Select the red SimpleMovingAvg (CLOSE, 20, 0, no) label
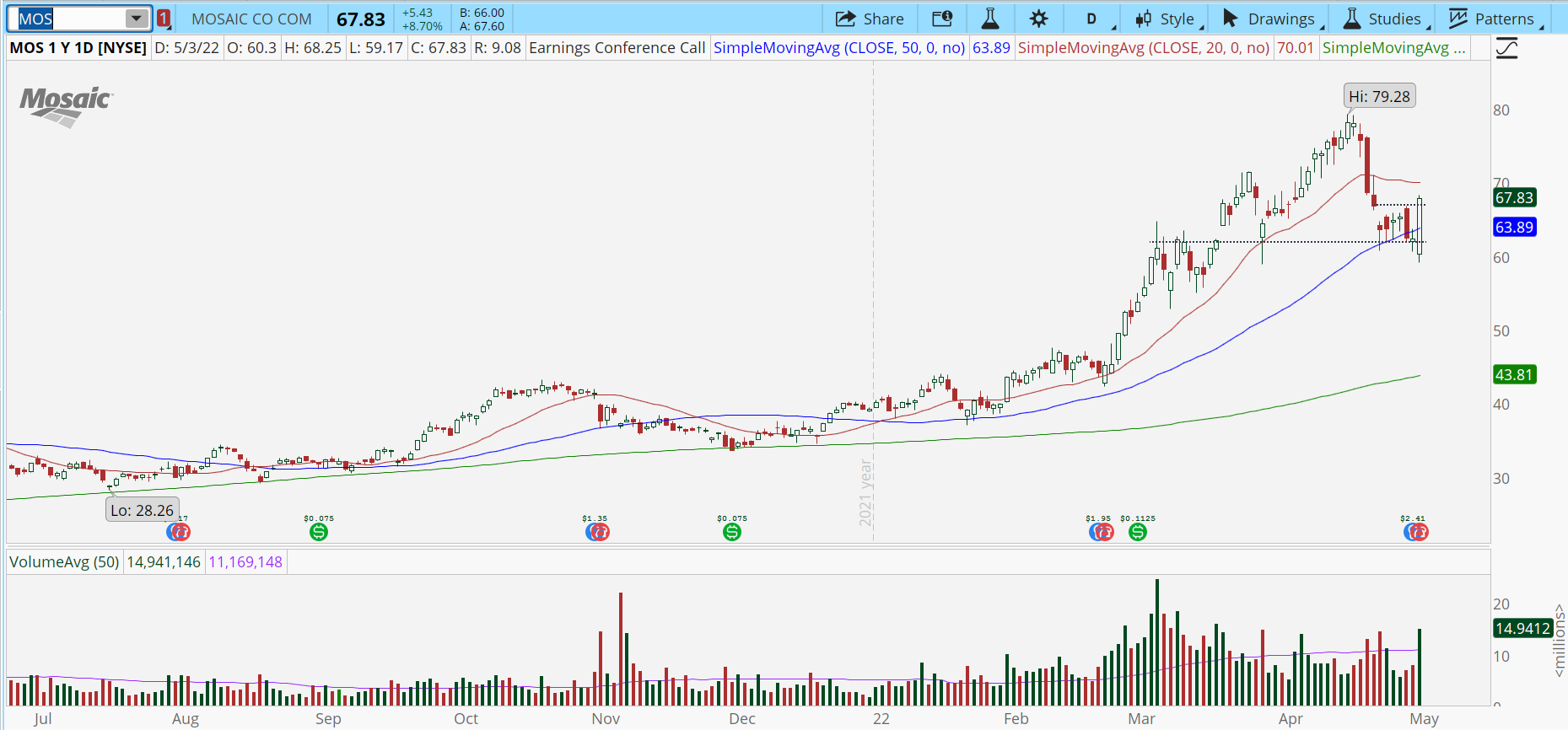 pos(1144,48)
